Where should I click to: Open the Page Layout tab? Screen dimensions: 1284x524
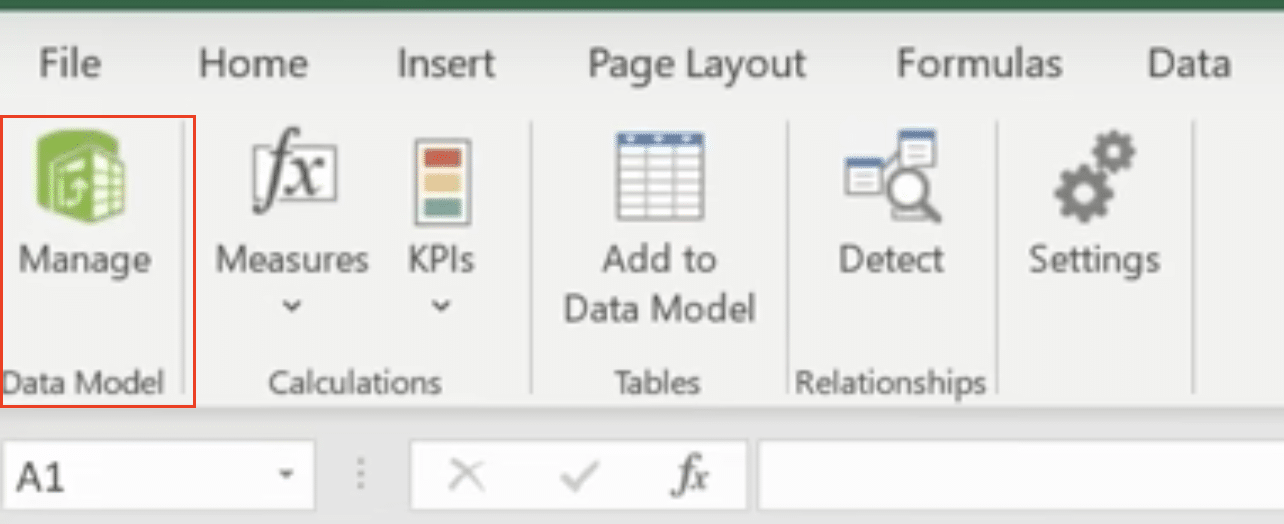click(697, 64)
